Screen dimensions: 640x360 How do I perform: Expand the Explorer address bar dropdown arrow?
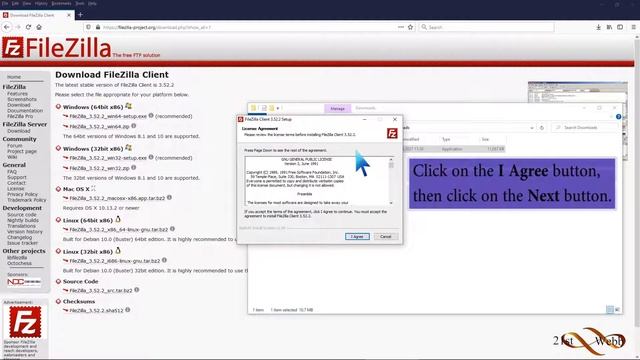pos(531,128)
